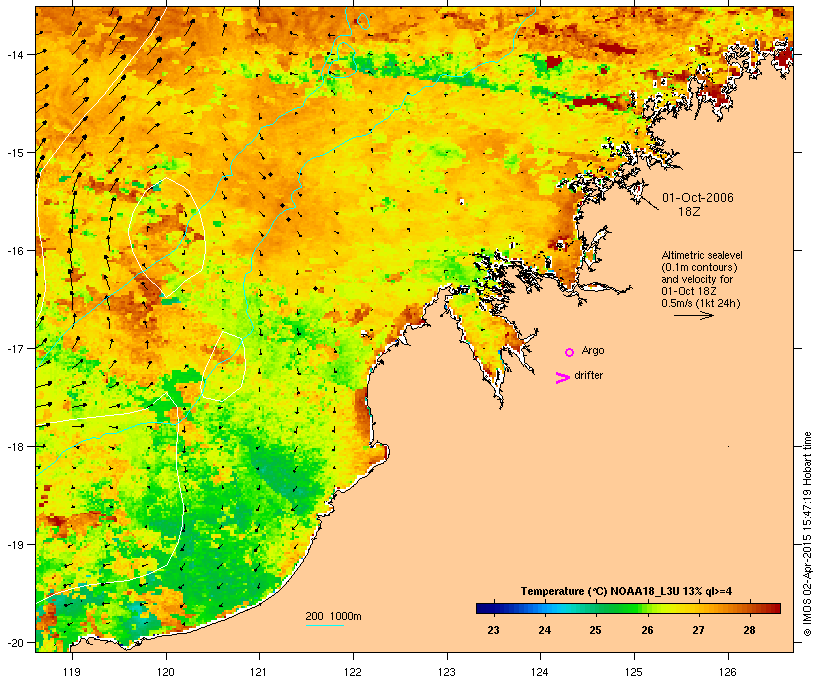The height and width of the screenshot is (680, 820).
Task: Click the latitude label -14
Action: (x=14, y=54)
